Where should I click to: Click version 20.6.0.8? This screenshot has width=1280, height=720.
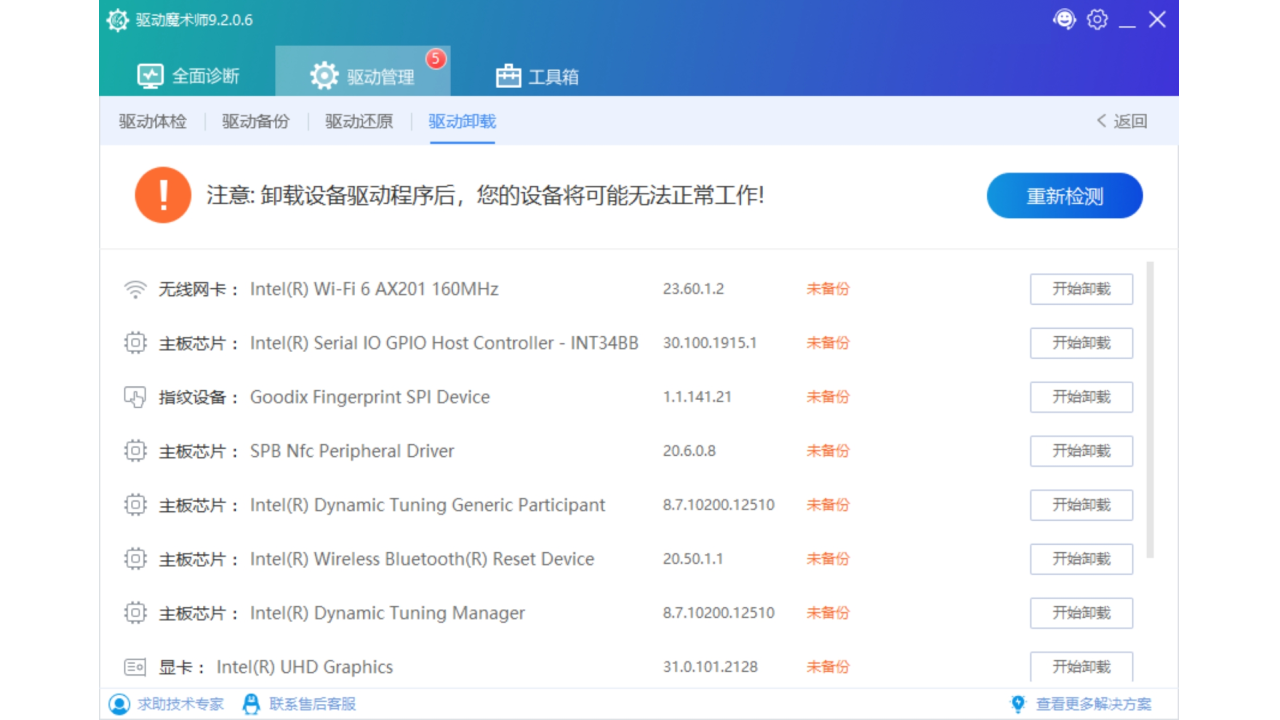(689, 451)
